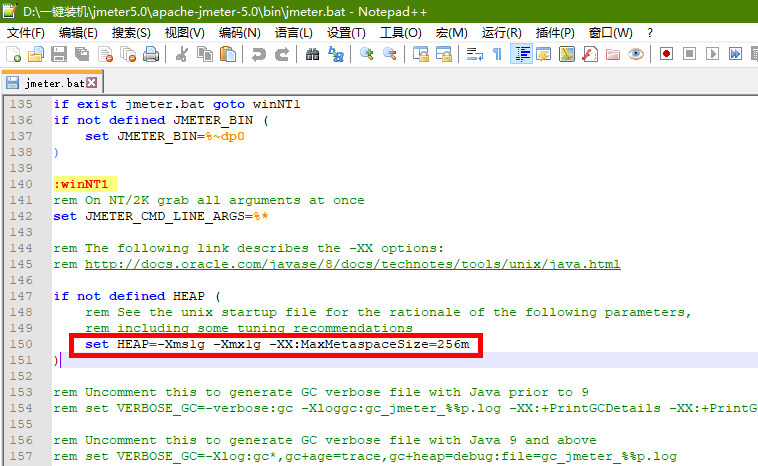Click 'if exist jmeter.bat goto winNT1'
This screenshot has width=758, height=466.
176,104
